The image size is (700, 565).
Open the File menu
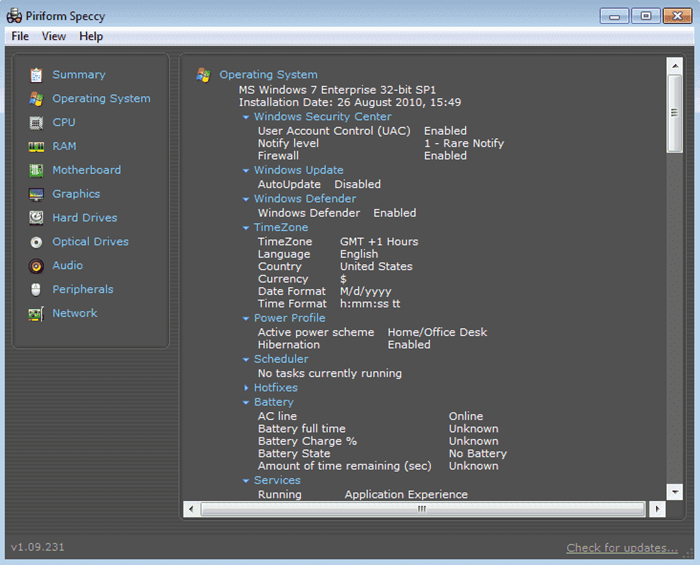(20, 36)
